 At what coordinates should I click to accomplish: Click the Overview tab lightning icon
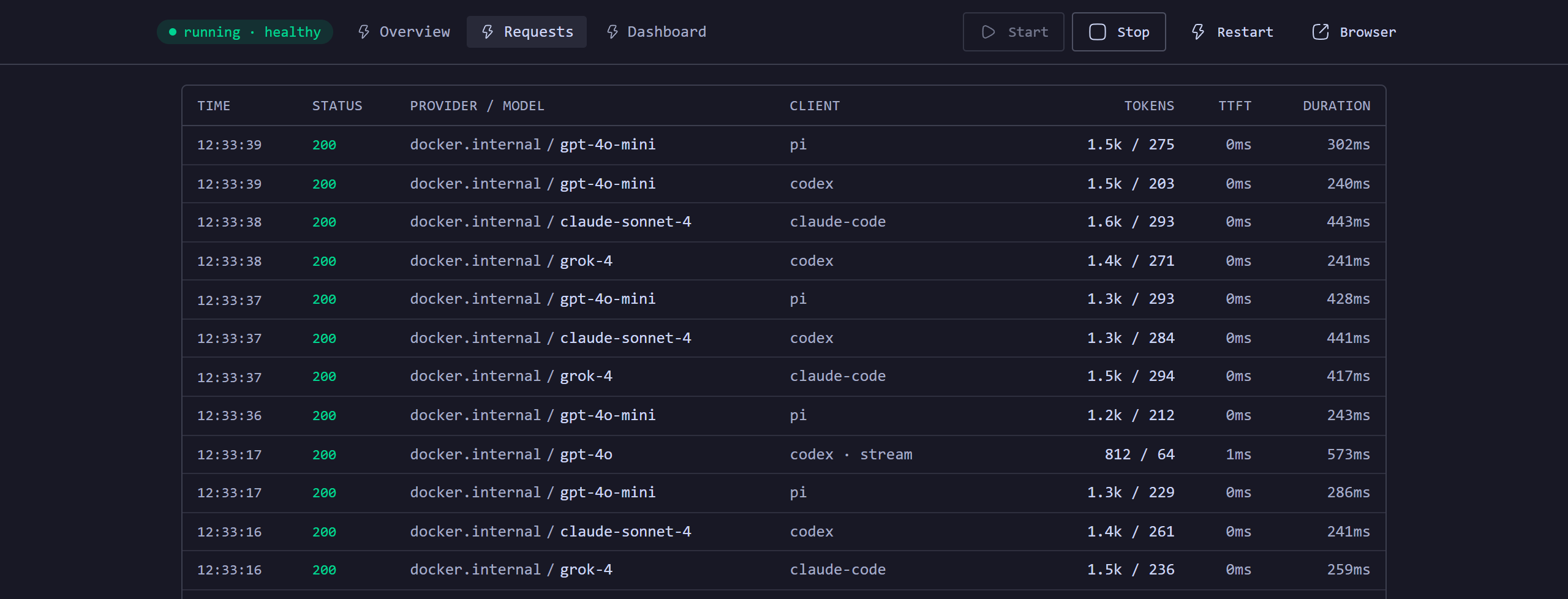pyautogui.click(x=364, y=32)
